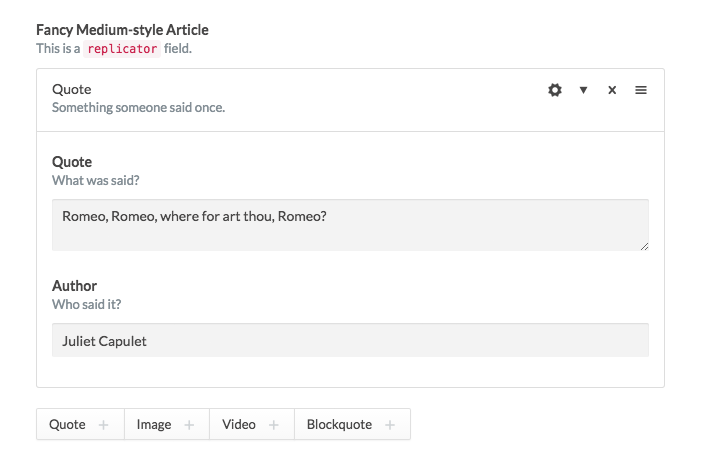Image resolution: width=705 pixels, height=472 pixels.
Task: Click the Author field containing Juliet Capulet
Action: (349, 340)
